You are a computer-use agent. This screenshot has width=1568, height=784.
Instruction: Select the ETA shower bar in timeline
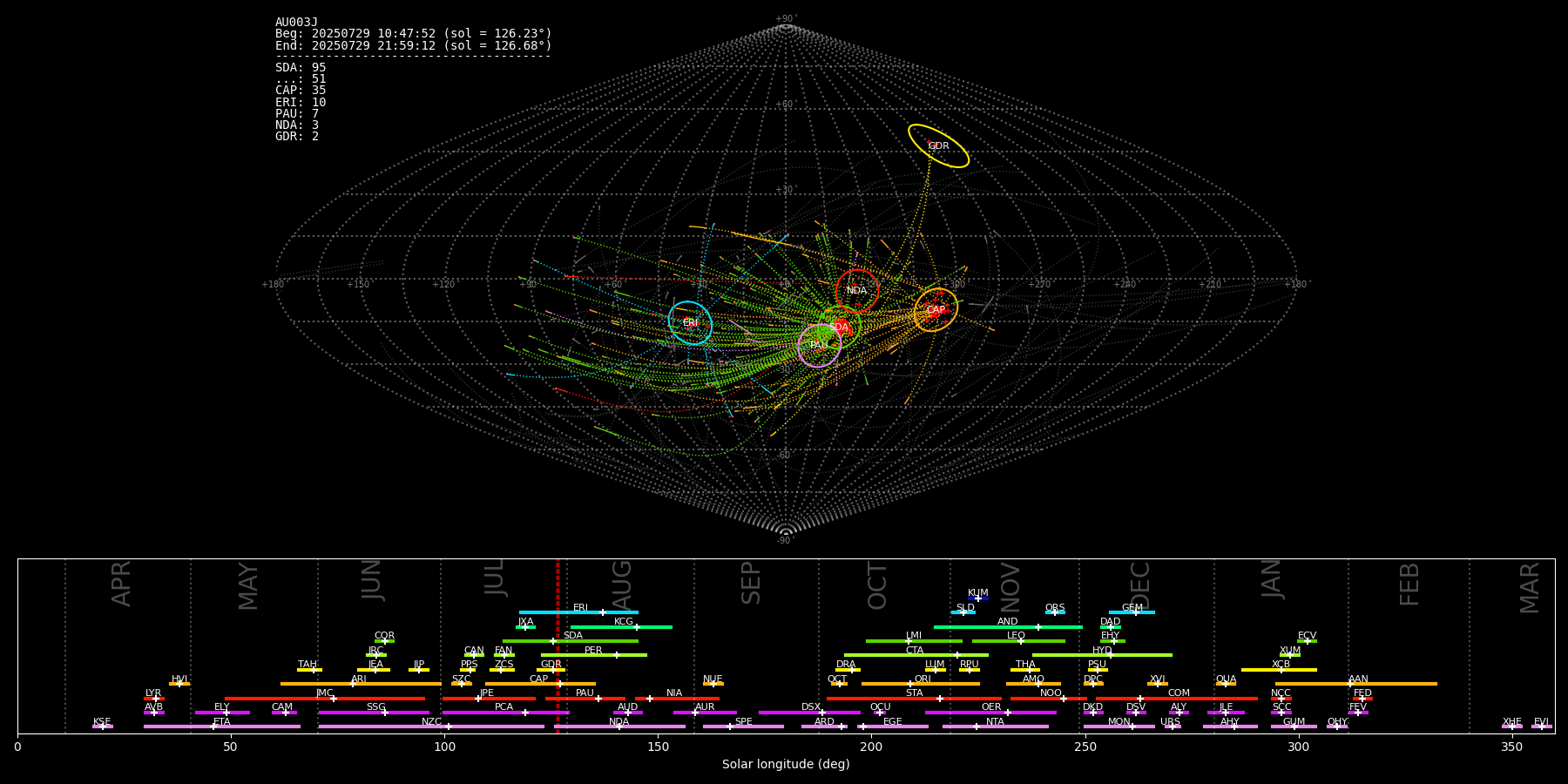[222, 727]
